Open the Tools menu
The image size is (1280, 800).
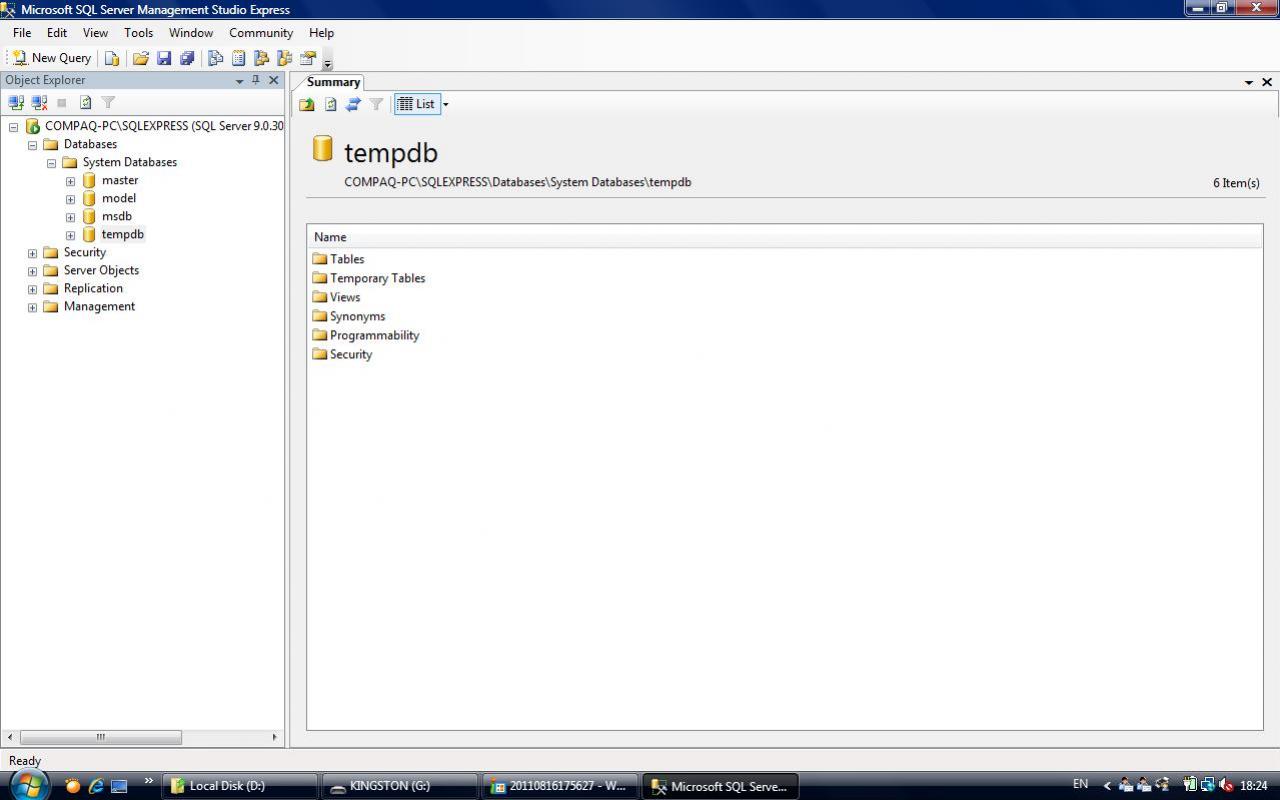click(x=139, y=33)
